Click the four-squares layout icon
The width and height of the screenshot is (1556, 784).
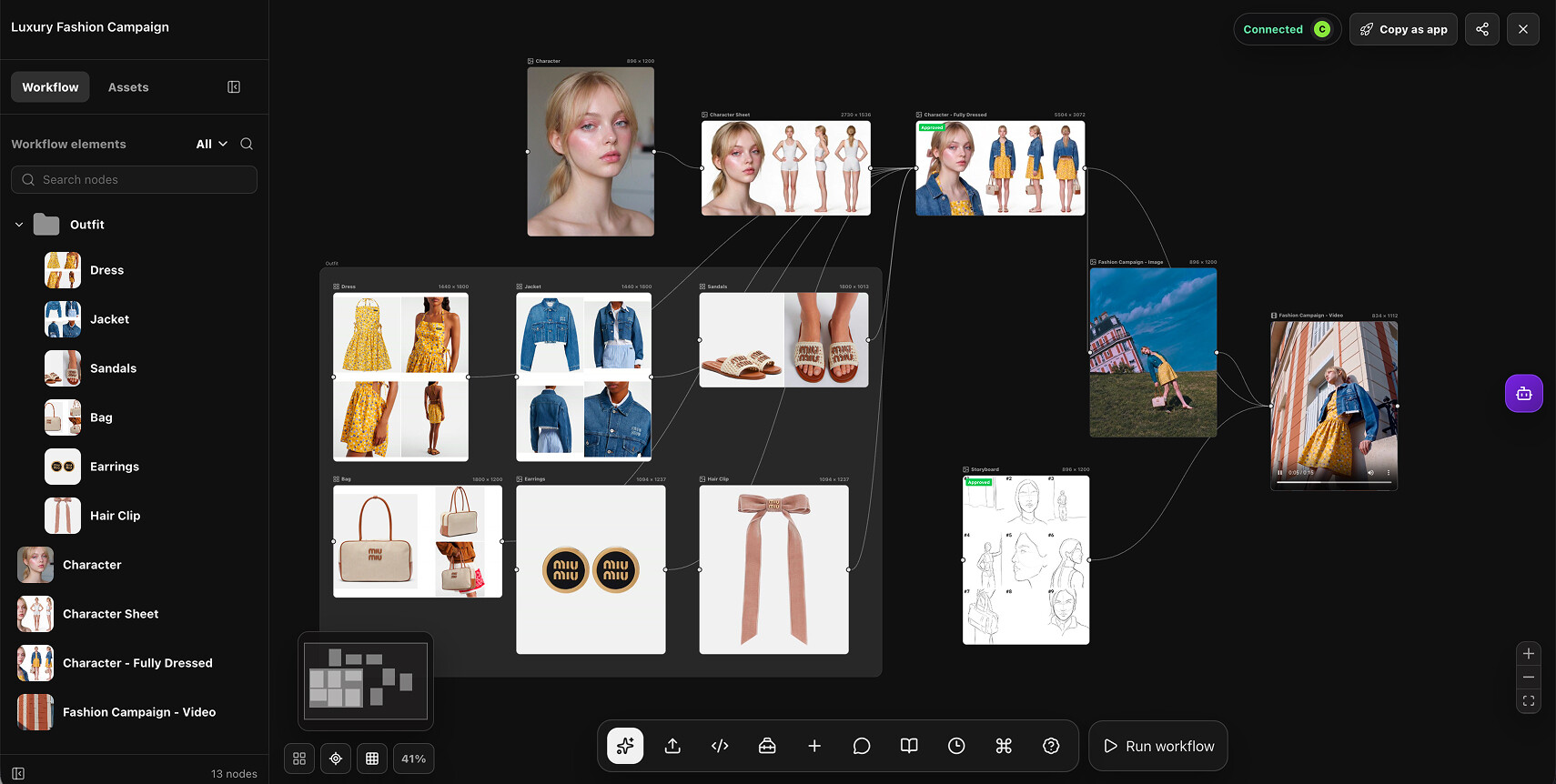(299, 759)
